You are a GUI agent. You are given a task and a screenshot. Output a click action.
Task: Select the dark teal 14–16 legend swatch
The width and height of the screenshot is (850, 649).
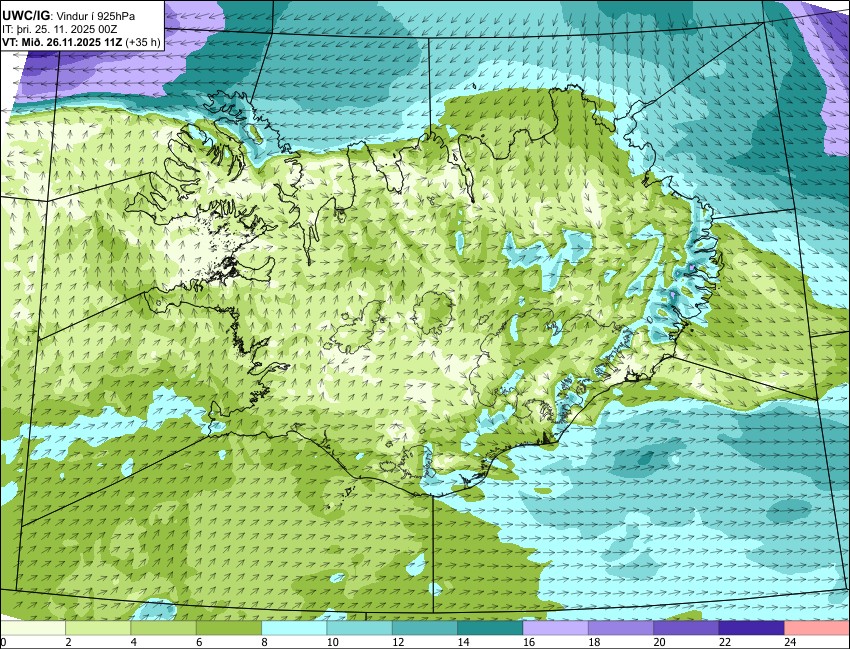490,628
